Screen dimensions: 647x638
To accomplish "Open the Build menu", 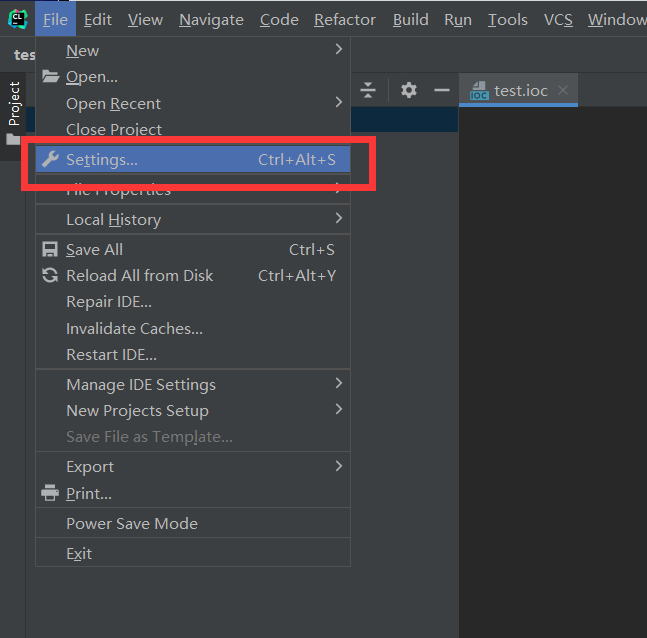I will (411, 19).
